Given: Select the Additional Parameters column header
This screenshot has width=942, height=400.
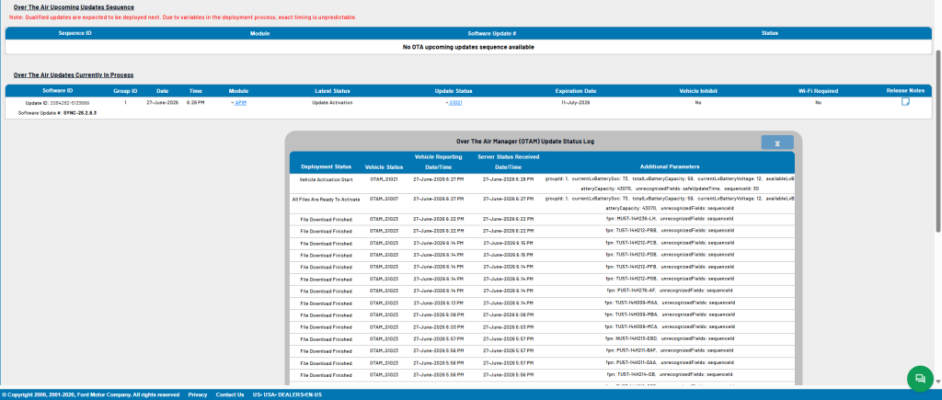Looking at the screenshot, I should point(669,167).
